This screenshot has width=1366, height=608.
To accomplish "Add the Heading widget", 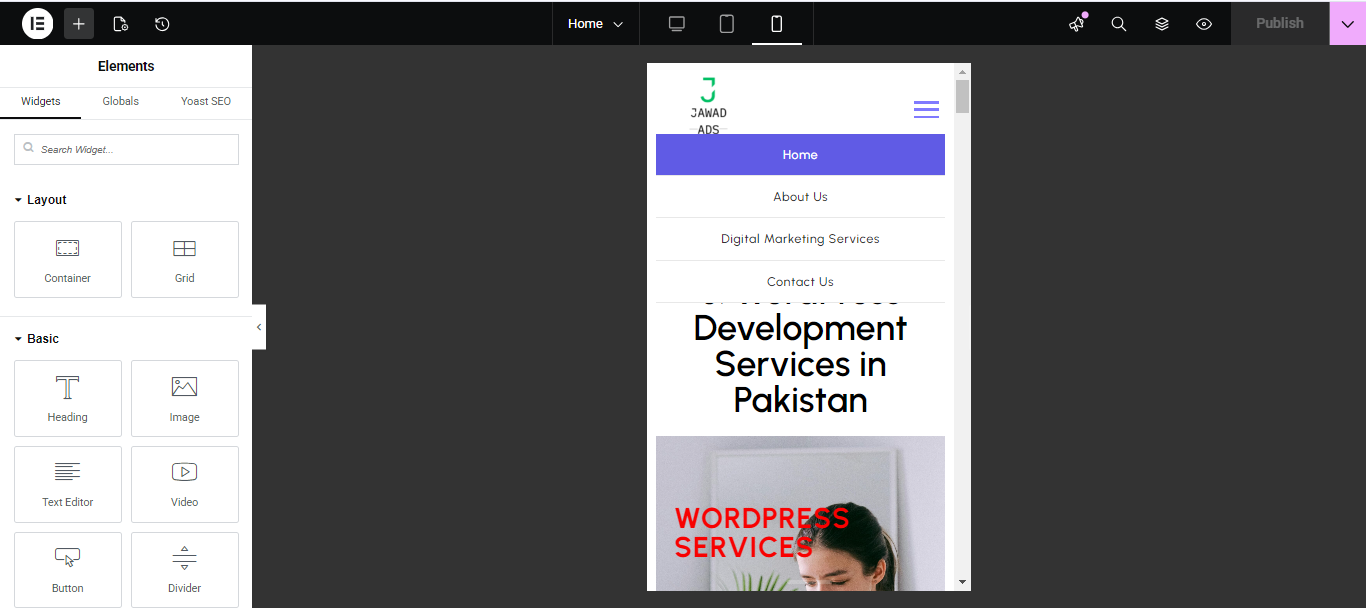I will coord(68,398).
